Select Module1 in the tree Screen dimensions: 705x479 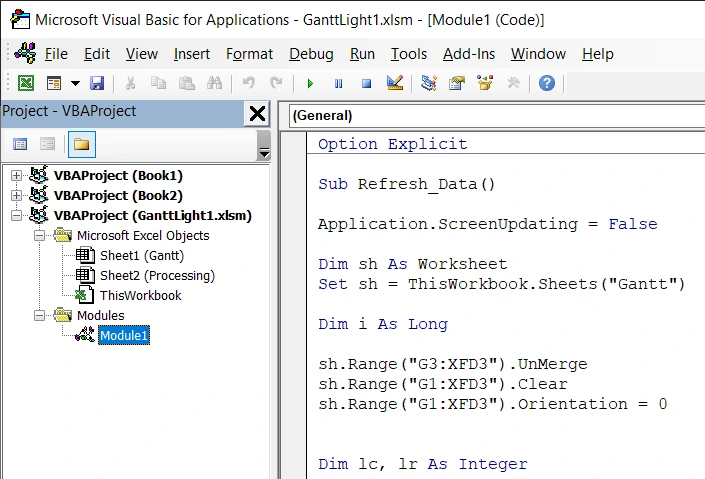pos(124,336)
